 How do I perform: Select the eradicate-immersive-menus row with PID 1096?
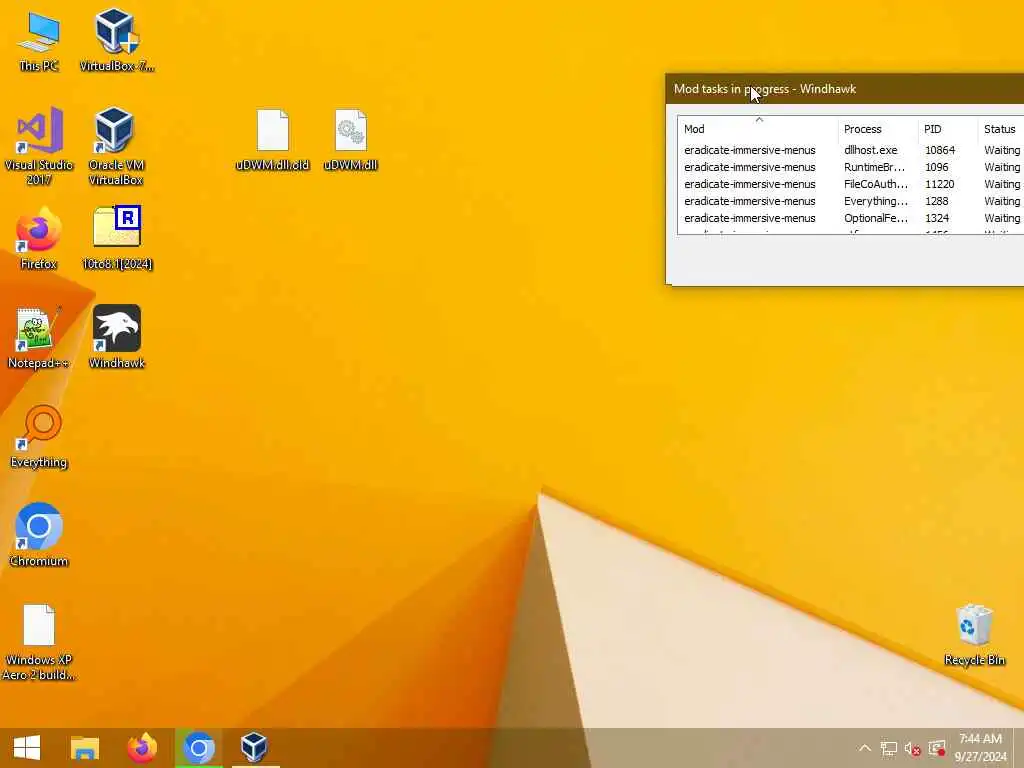(x=851, y=167)
